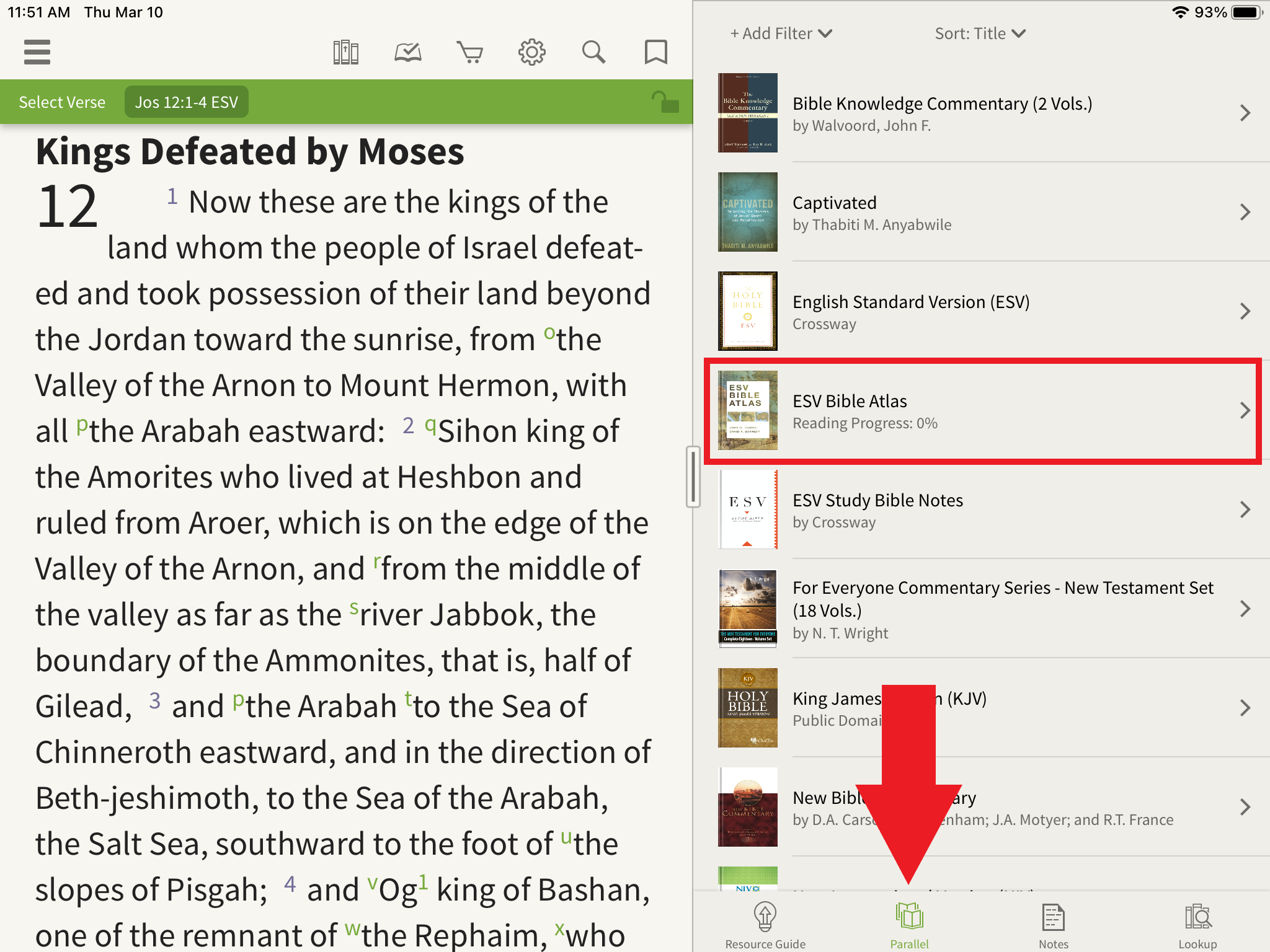Tap verse number 3 before 'and the Arabah'
This screenshot has width=1270, height=952.
click(155, 700)
